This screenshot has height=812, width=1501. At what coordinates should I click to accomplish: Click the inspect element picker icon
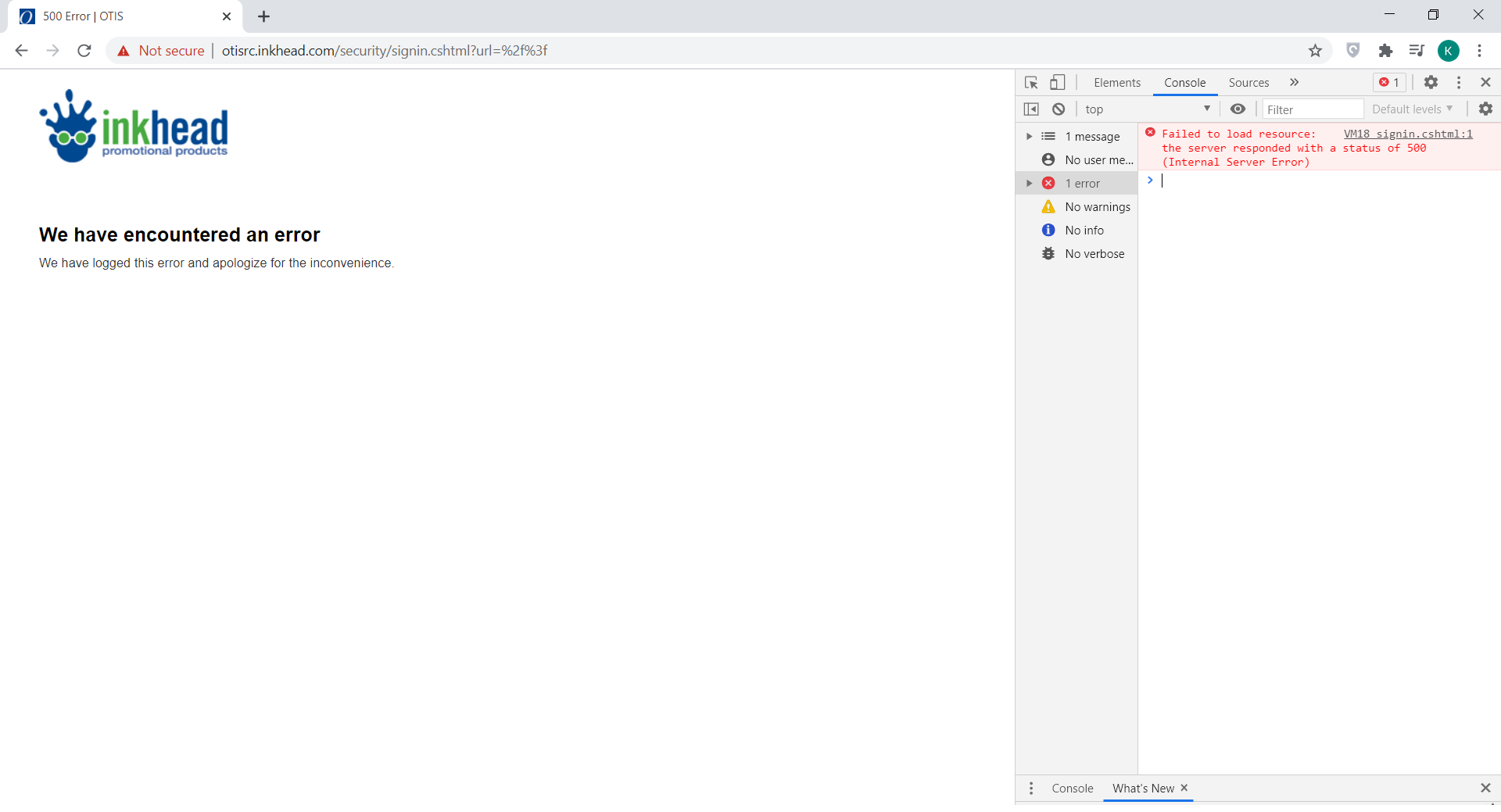point(1031,83)
